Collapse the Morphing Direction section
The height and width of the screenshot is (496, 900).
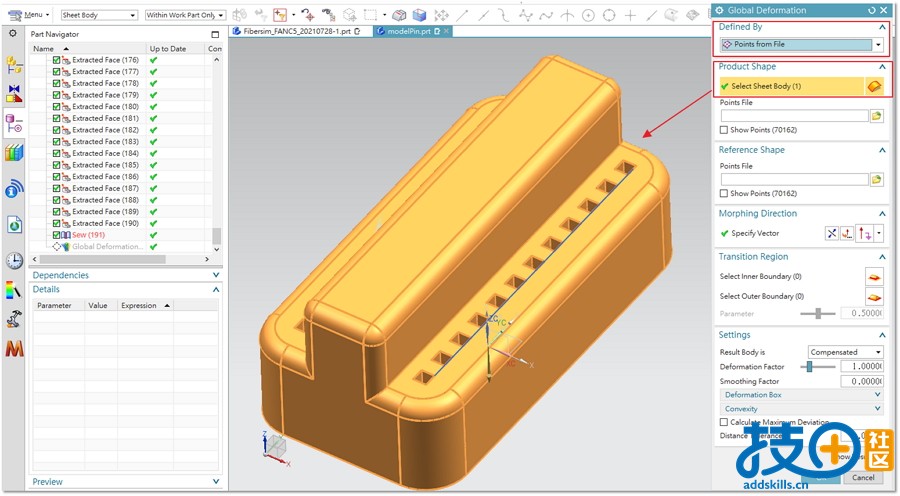click(882, 214)
